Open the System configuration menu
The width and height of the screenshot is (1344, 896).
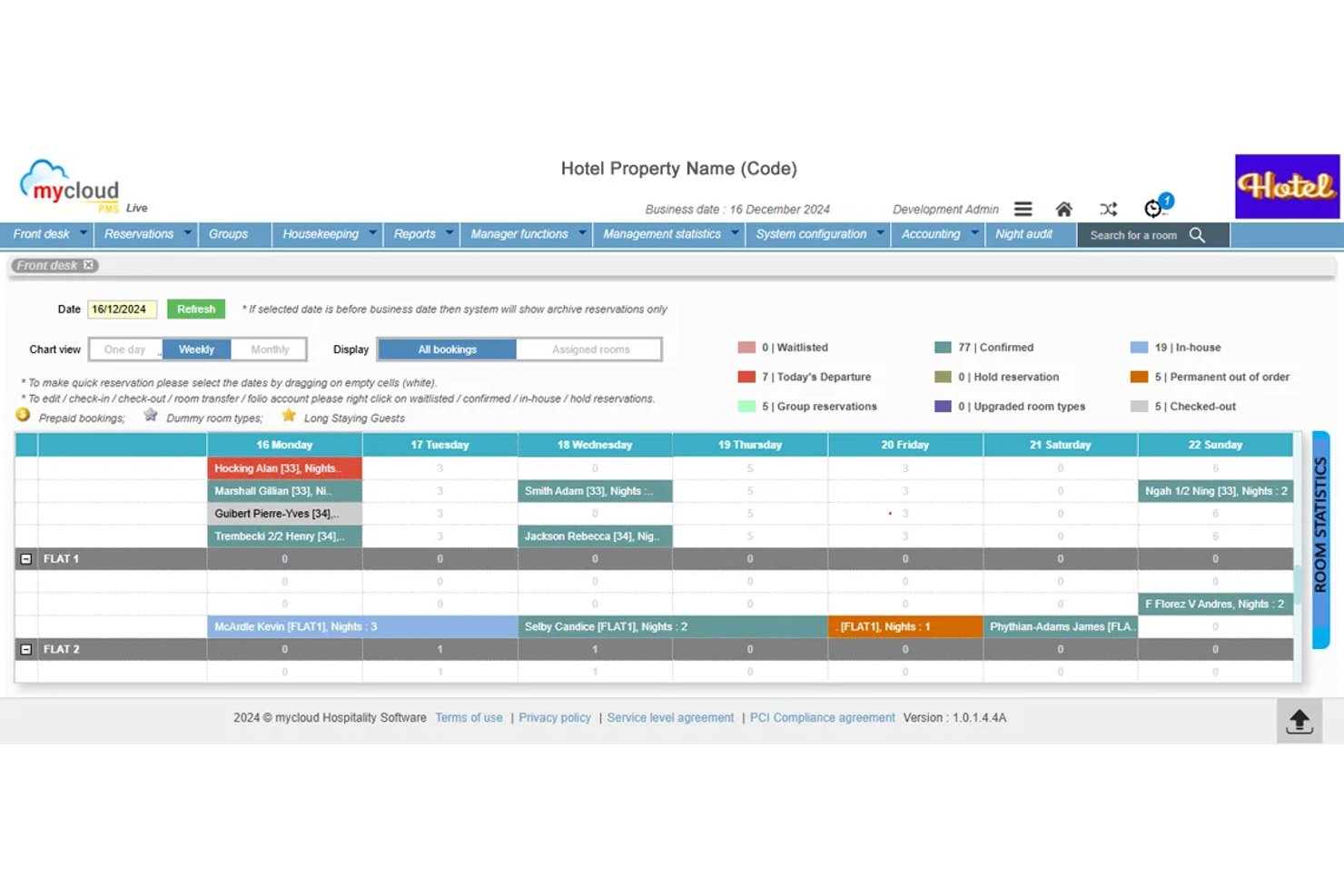(818, 234)
